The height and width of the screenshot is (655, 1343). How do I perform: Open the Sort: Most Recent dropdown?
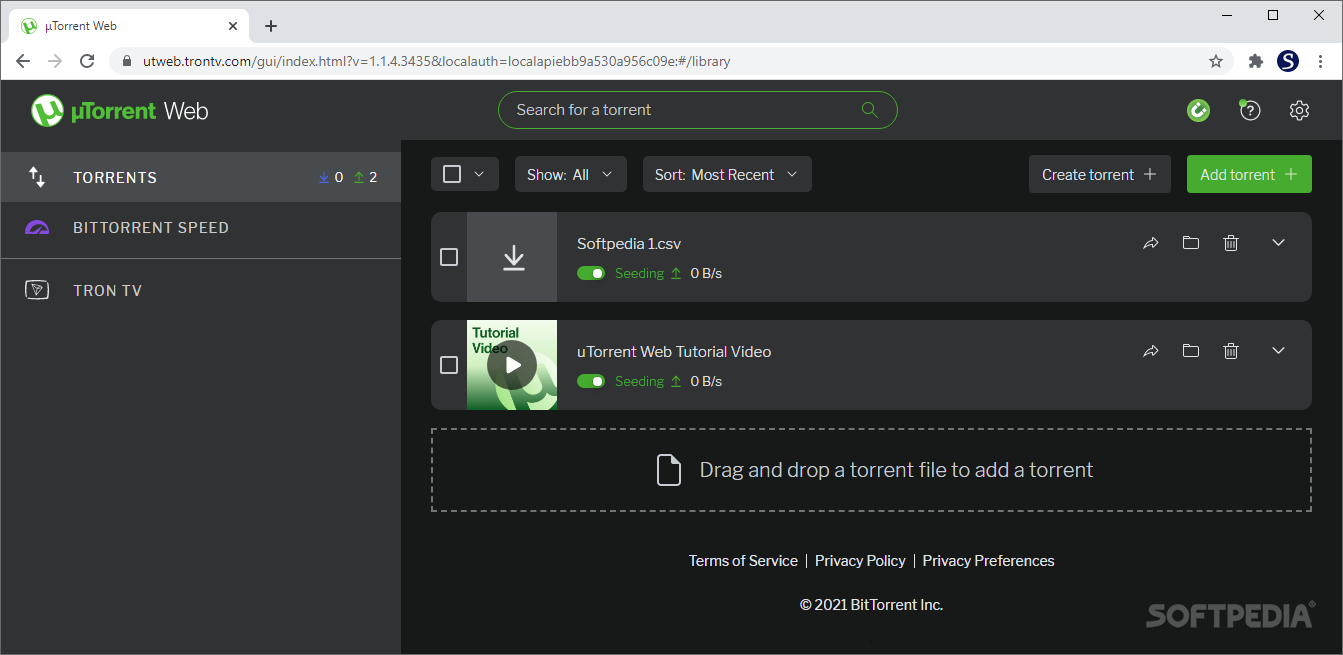tap(727, 174)
